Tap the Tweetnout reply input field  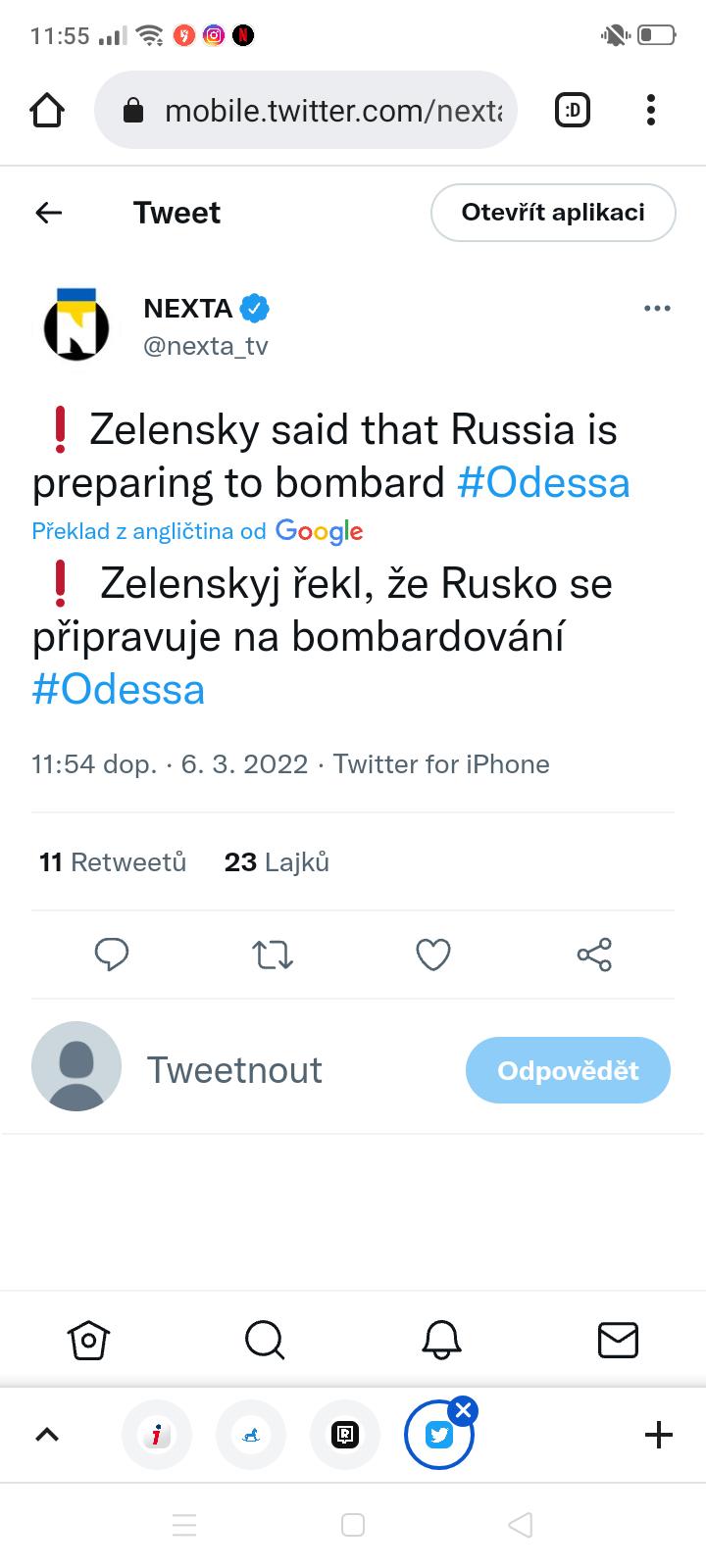point(235,1070)
